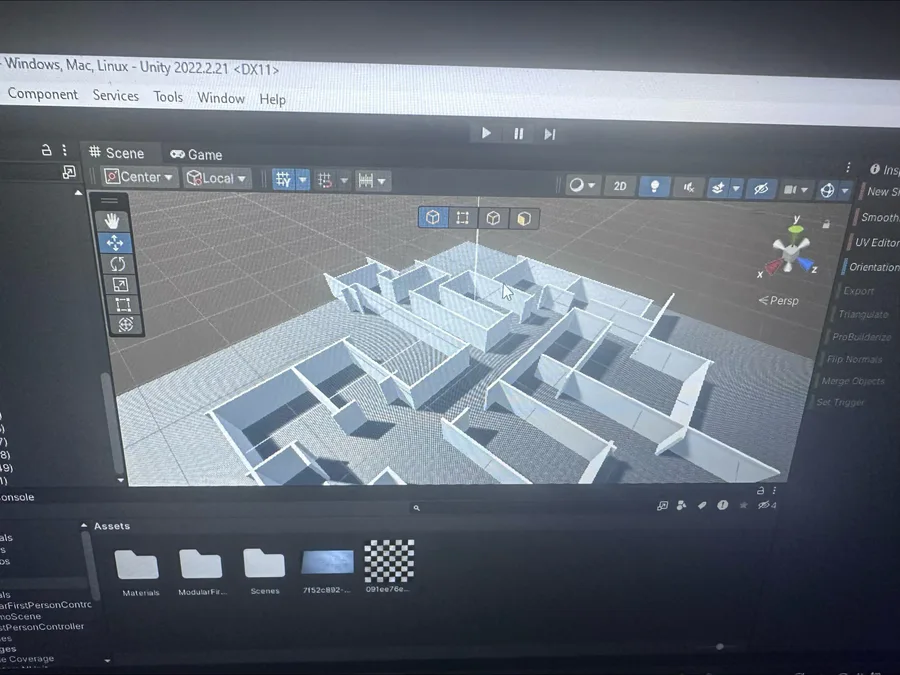Click ProBuilder UV Editor button
Image resolution: width=900 pixels, height=675 pixels.
876,242
